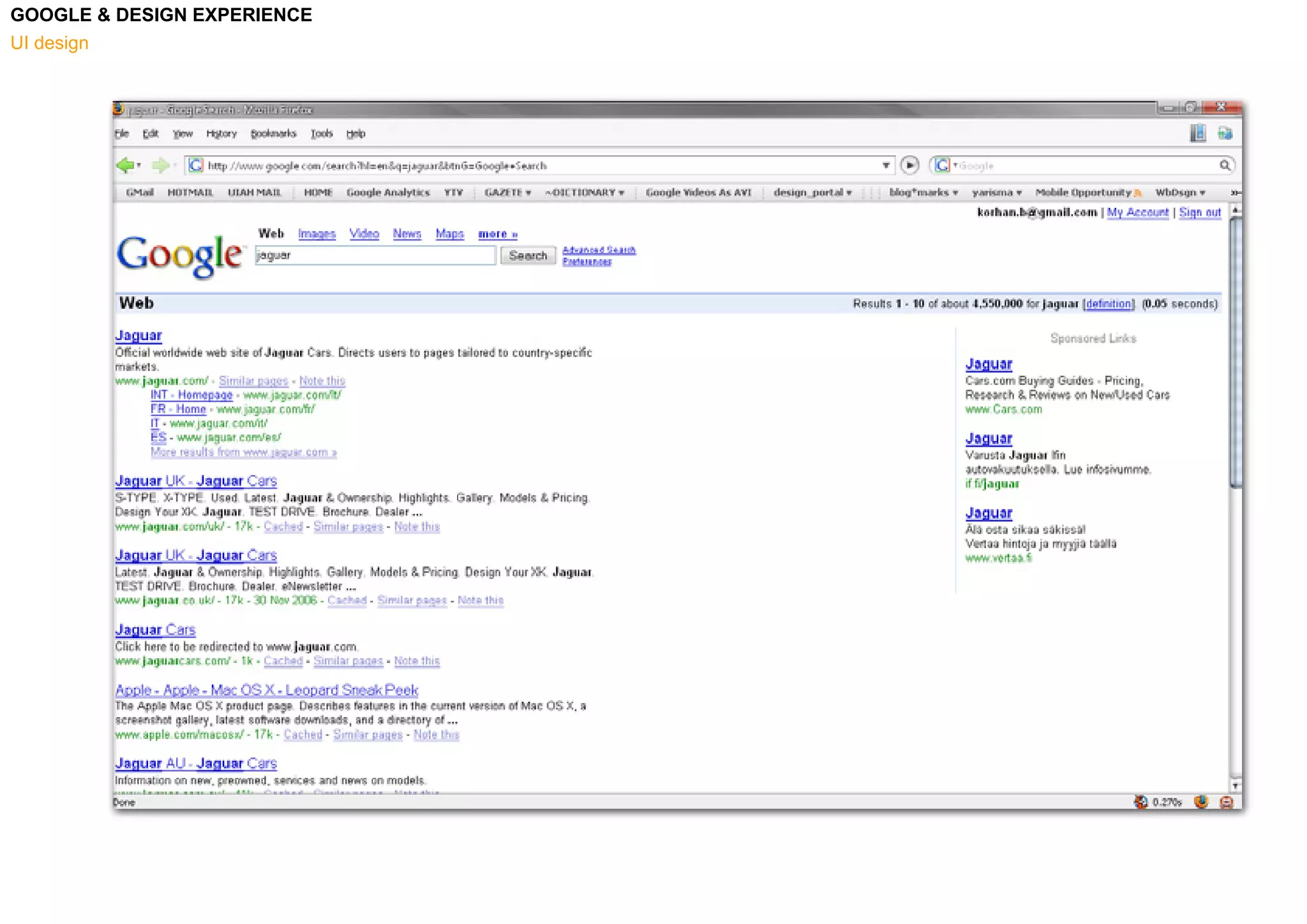
Task: Click the 'more »' search categories link
Action: pos(498,234)
